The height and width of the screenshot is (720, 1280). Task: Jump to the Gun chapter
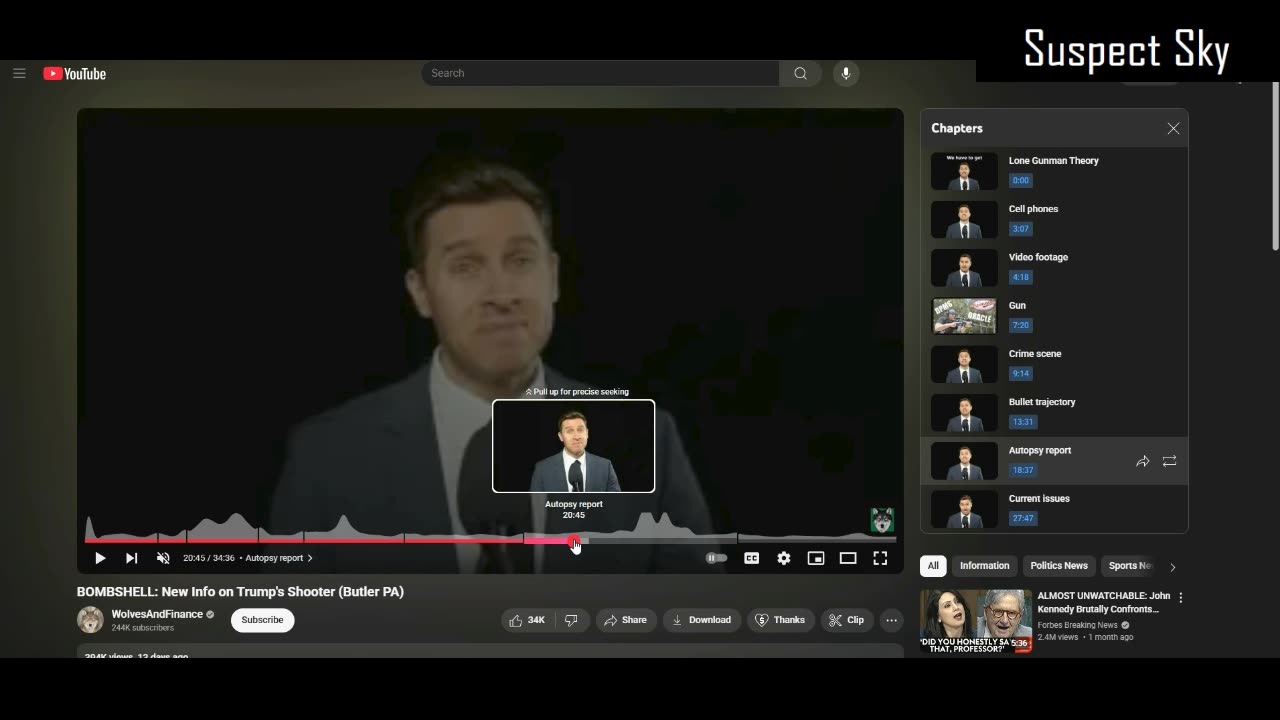tap(1054, 315)
